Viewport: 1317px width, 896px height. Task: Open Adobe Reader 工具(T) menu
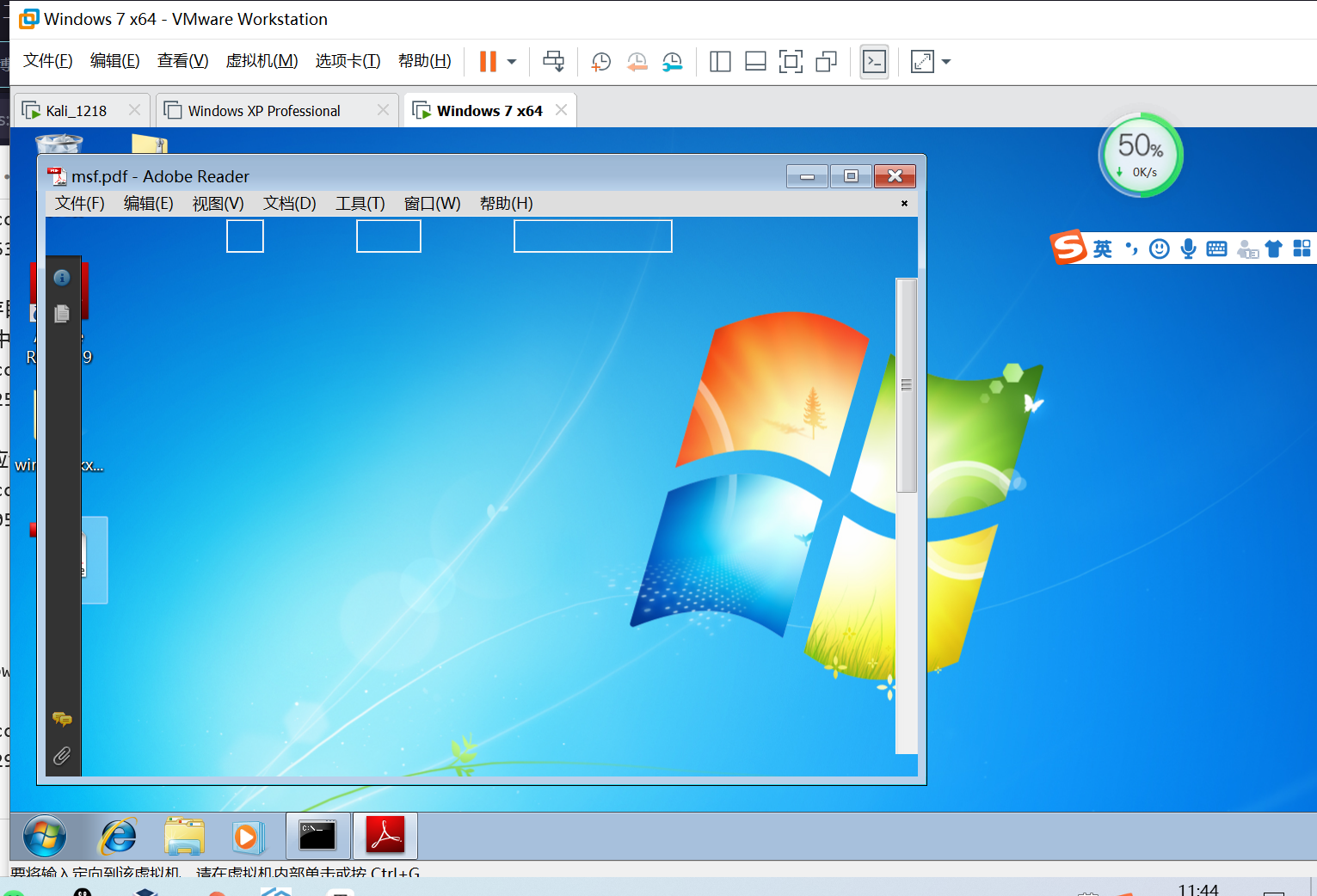360,204
